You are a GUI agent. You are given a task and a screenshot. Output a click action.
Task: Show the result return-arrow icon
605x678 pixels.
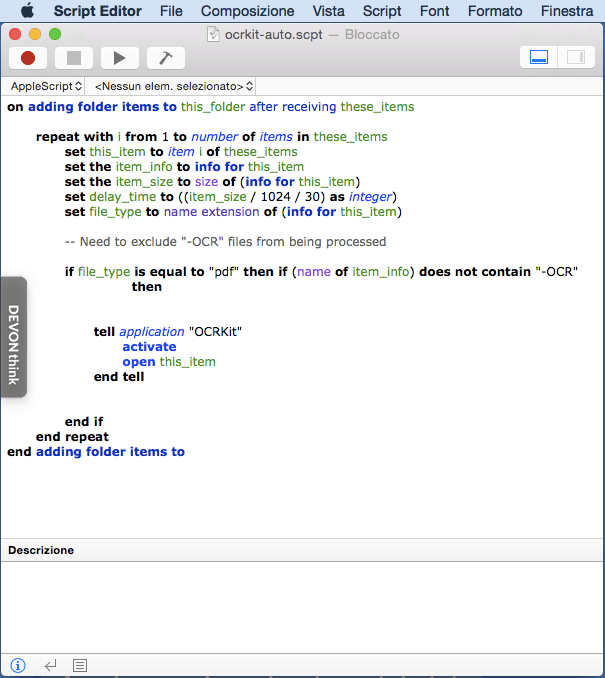point(51,665)
